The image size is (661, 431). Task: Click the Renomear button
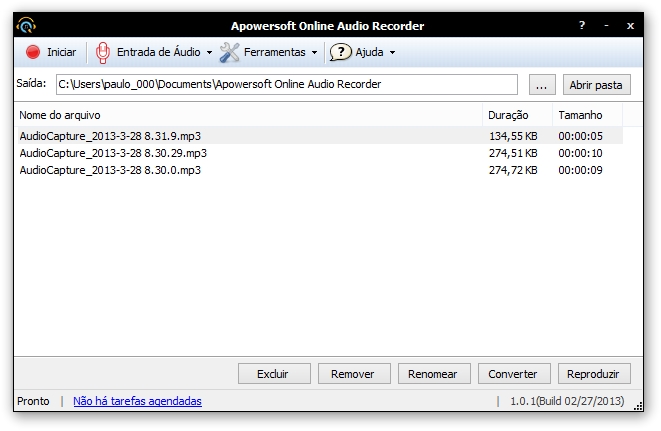click(434, 374)
